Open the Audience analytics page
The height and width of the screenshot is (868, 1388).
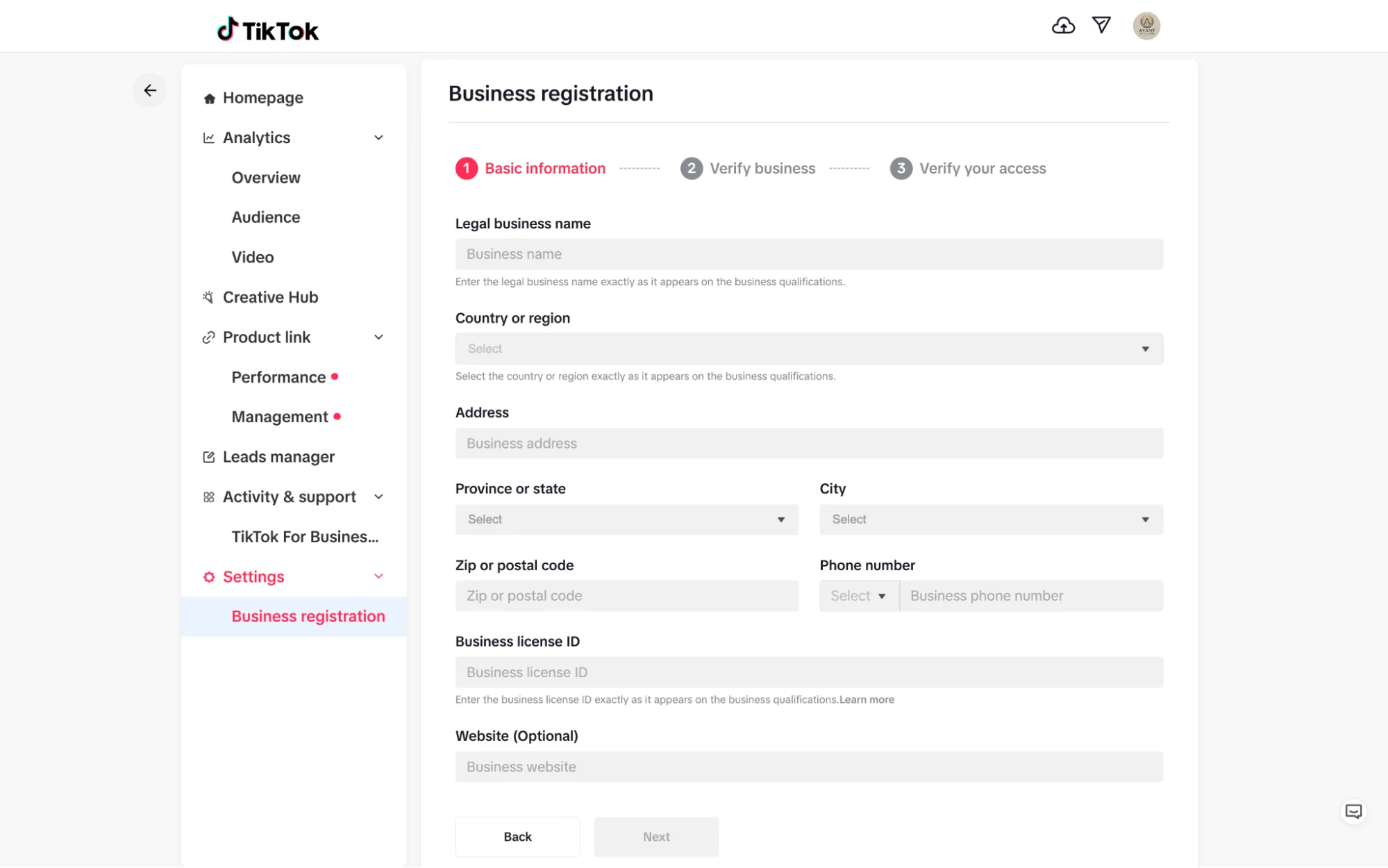coord(266,217)
